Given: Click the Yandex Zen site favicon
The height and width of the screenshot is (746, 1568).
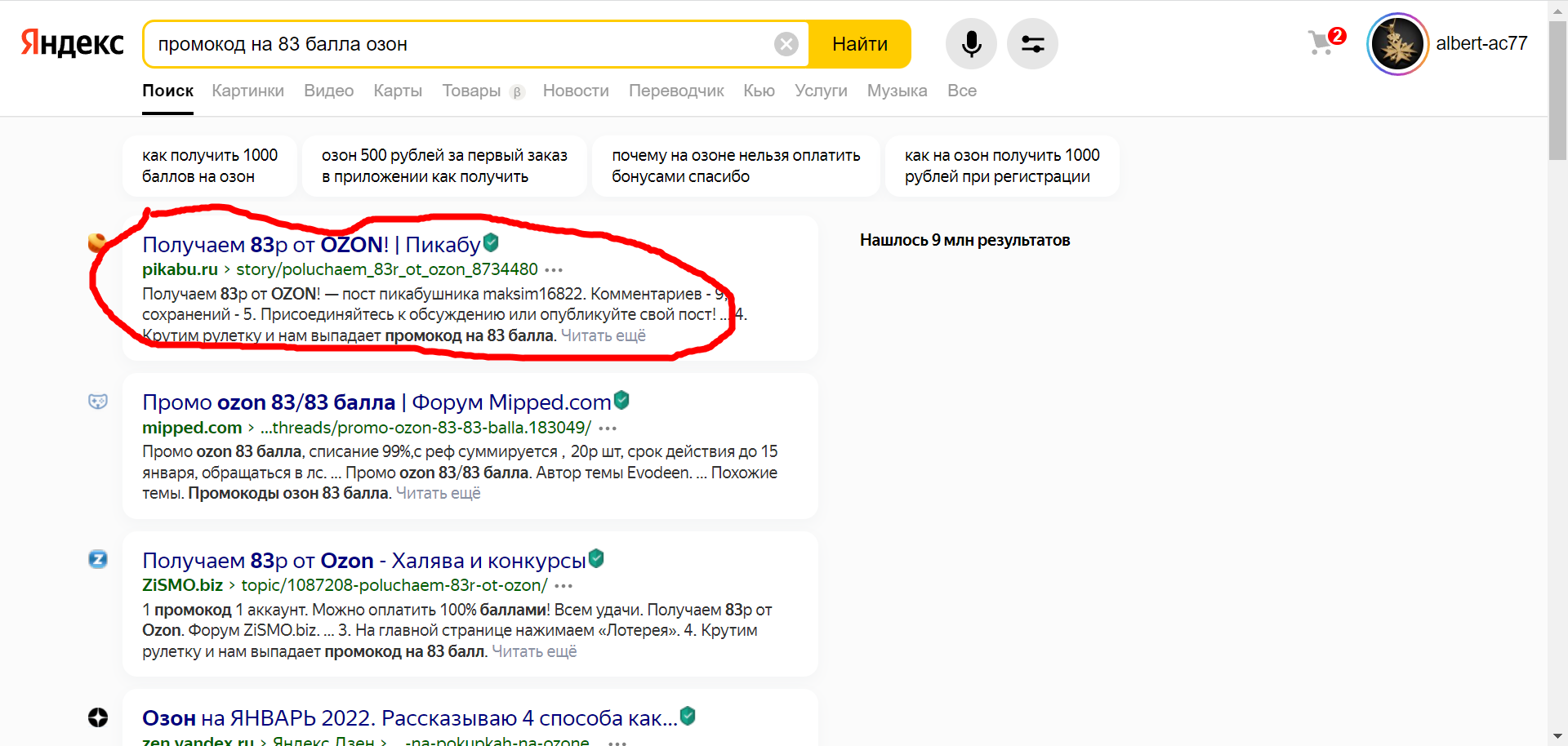Looking at the screenshot, I should [x=98, y=717].
